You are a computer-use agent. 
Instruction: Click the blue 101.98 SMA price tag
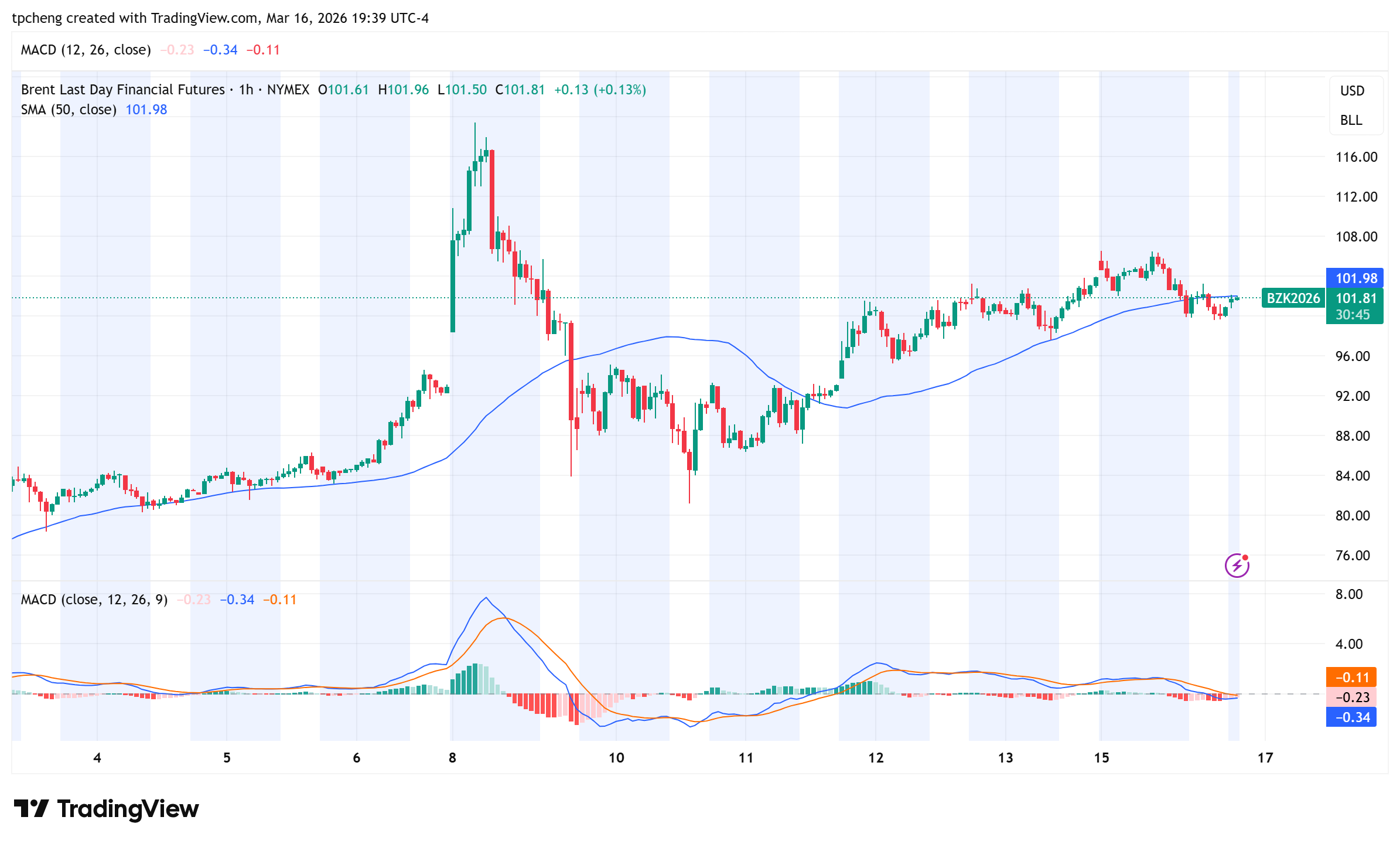point(1355,278)
